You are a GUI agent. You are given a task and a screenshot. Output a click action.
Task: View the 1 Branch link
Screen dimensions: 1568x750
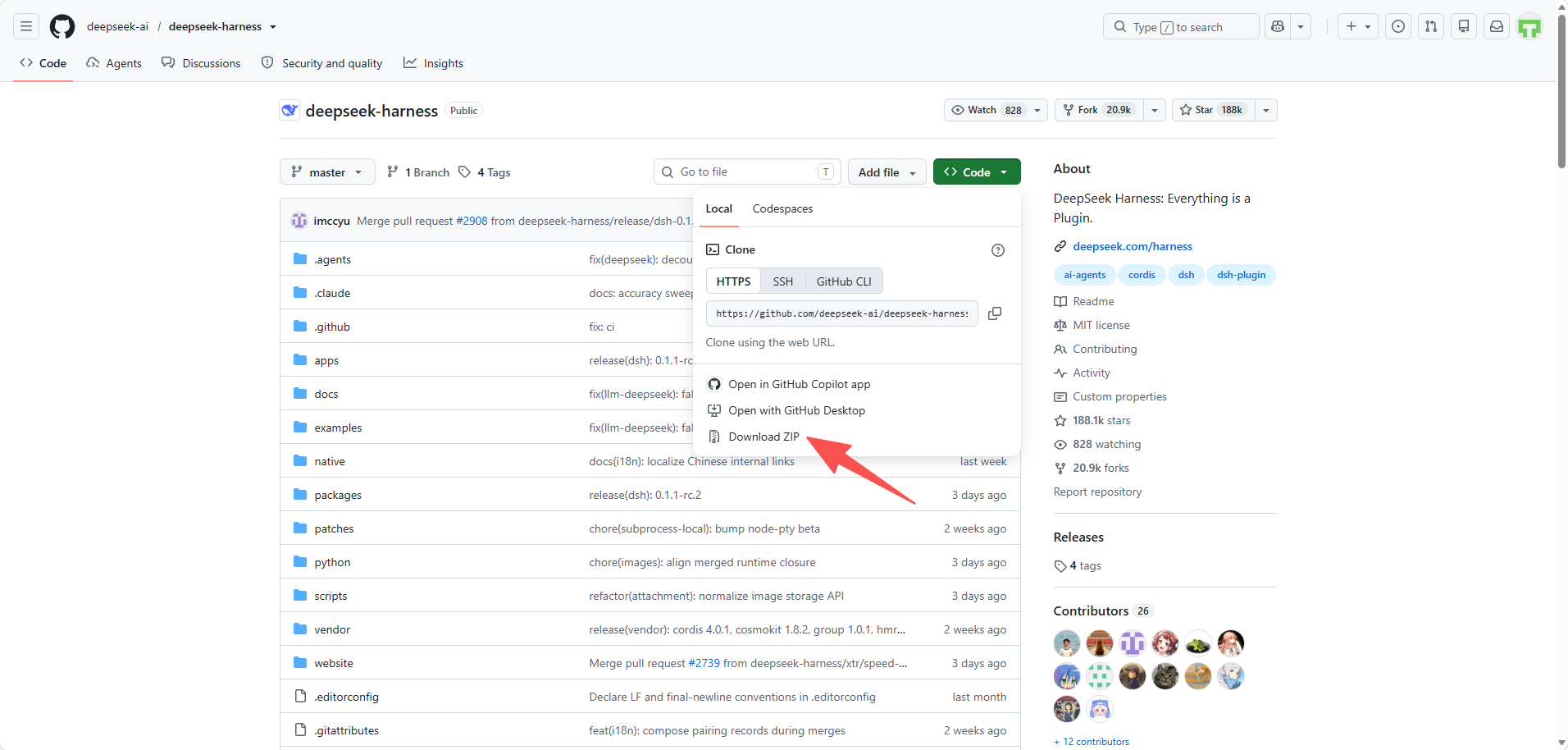point(418,172)
